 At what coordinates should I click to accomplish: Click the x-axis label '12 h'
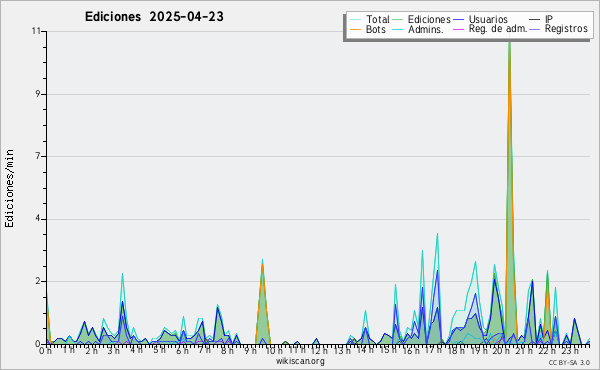pyautogui.click(x=319, y=350)
